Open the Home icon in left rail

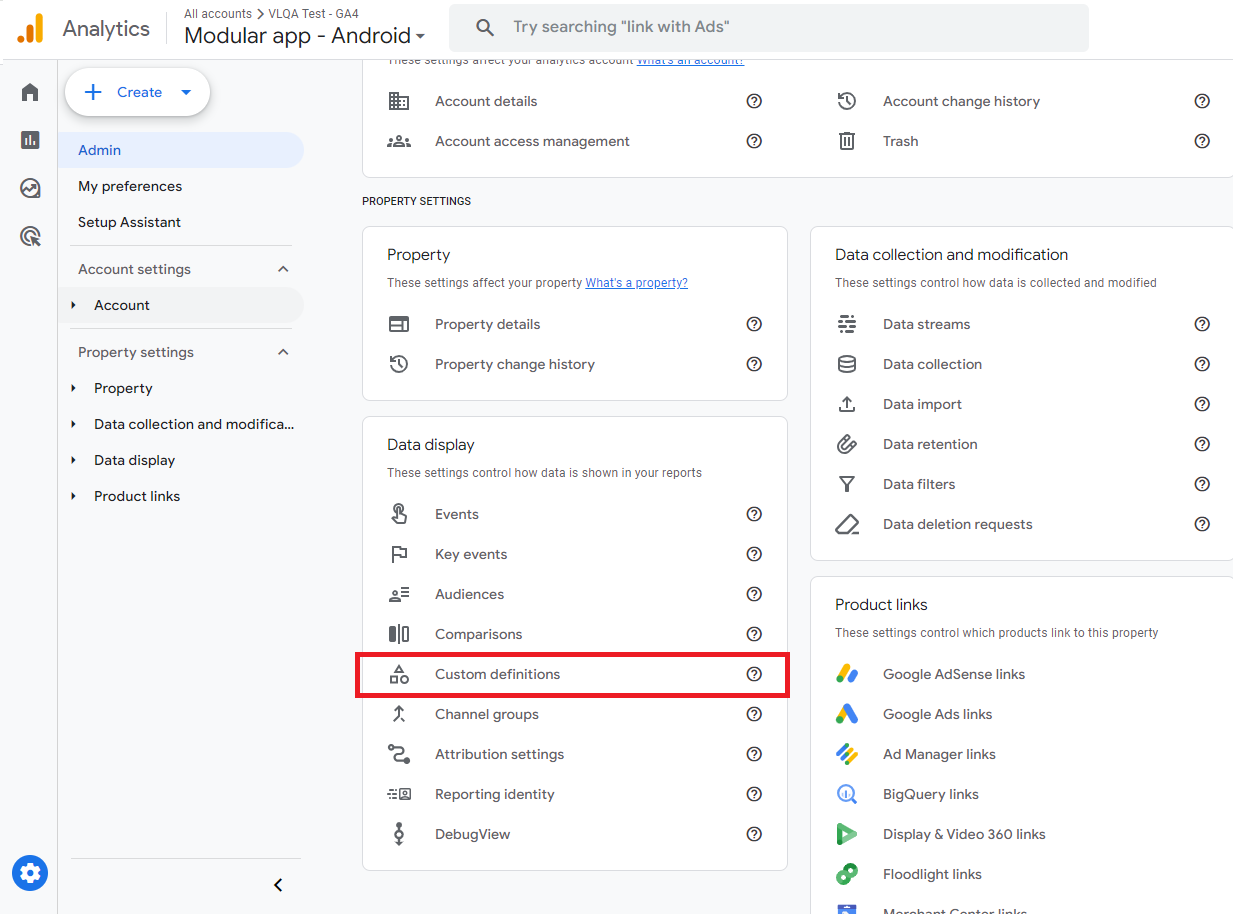coord(30,92)
